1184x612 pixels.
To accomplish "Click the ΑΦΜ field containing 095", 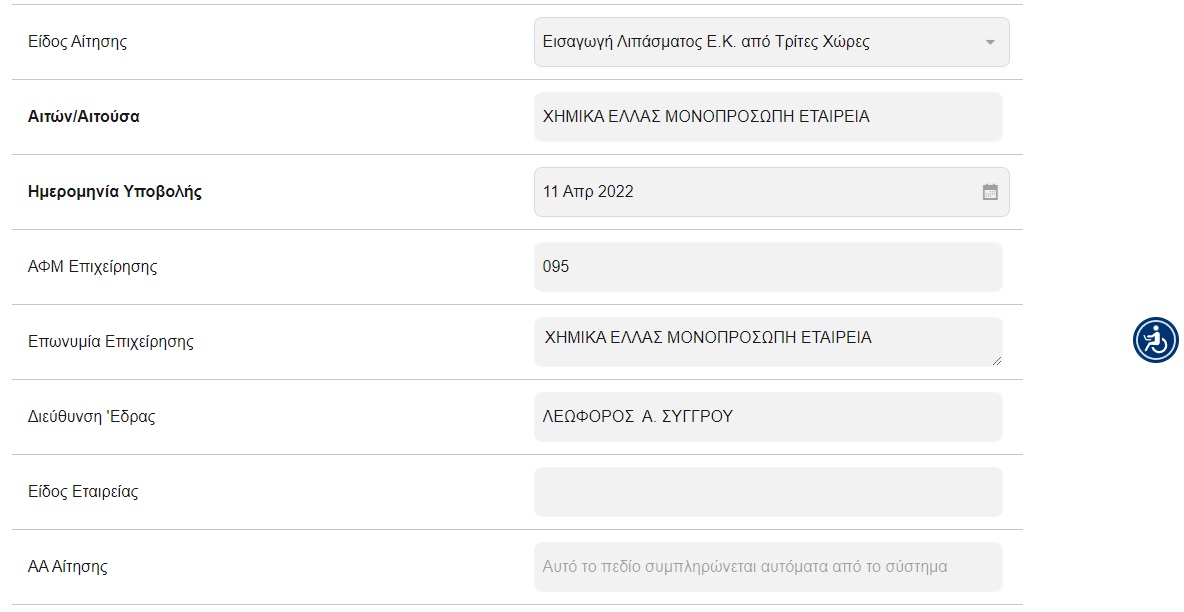I will pos(768,267).
